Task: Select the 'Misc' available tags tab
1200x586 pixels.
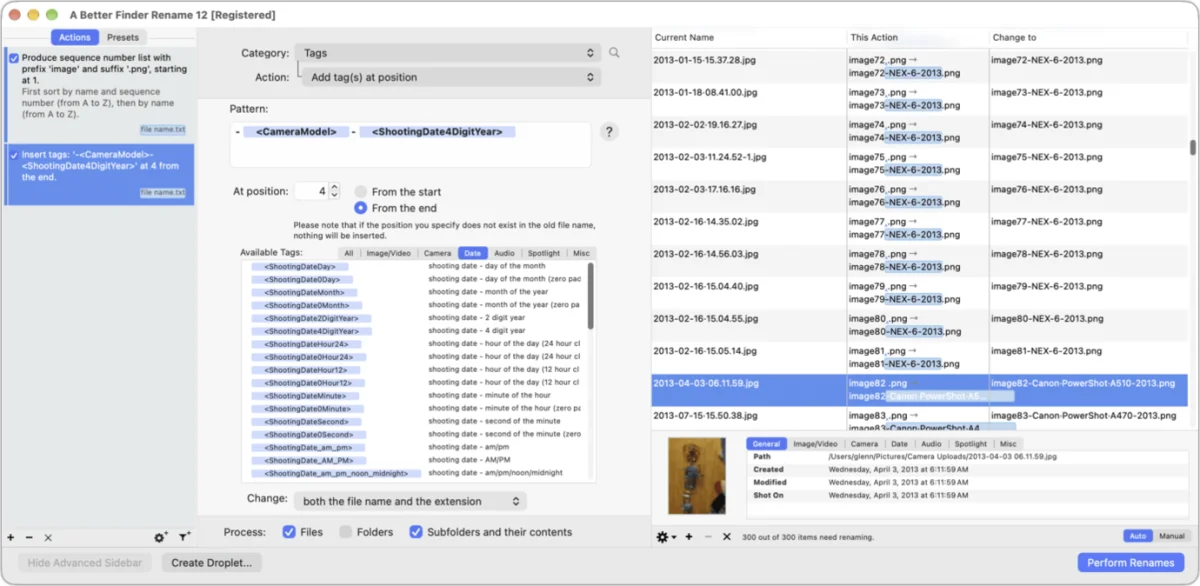Action: 581,253
